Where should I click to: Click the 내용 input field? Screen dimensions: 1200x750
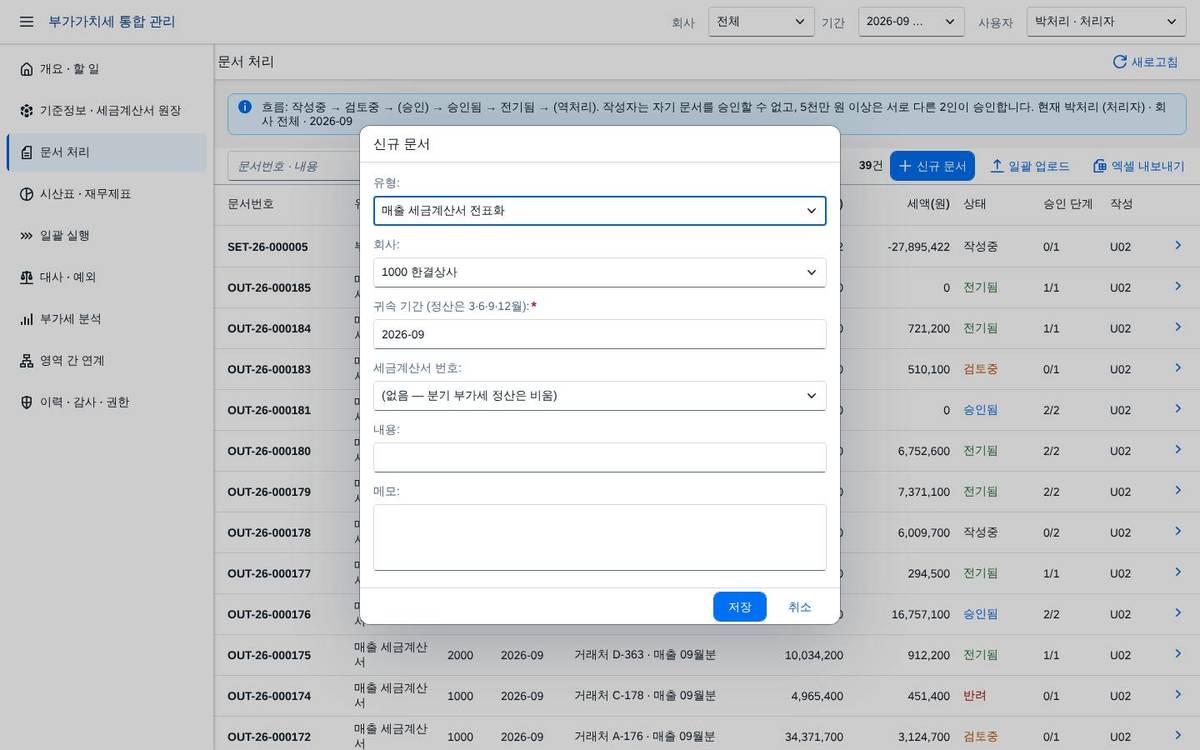pyautogui.click(x=600, y=457)
